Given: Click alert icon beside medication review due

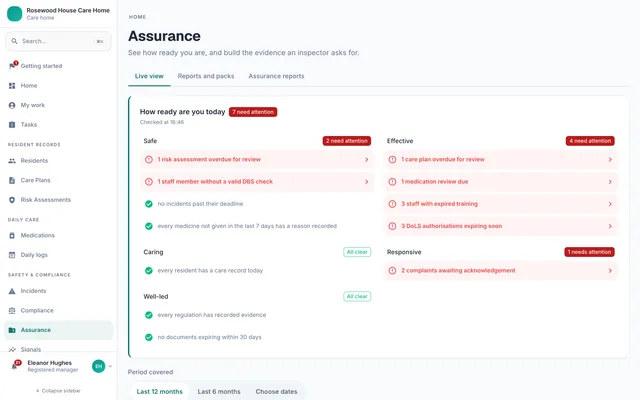Looking at the screenshot, I should pos(392,182).
